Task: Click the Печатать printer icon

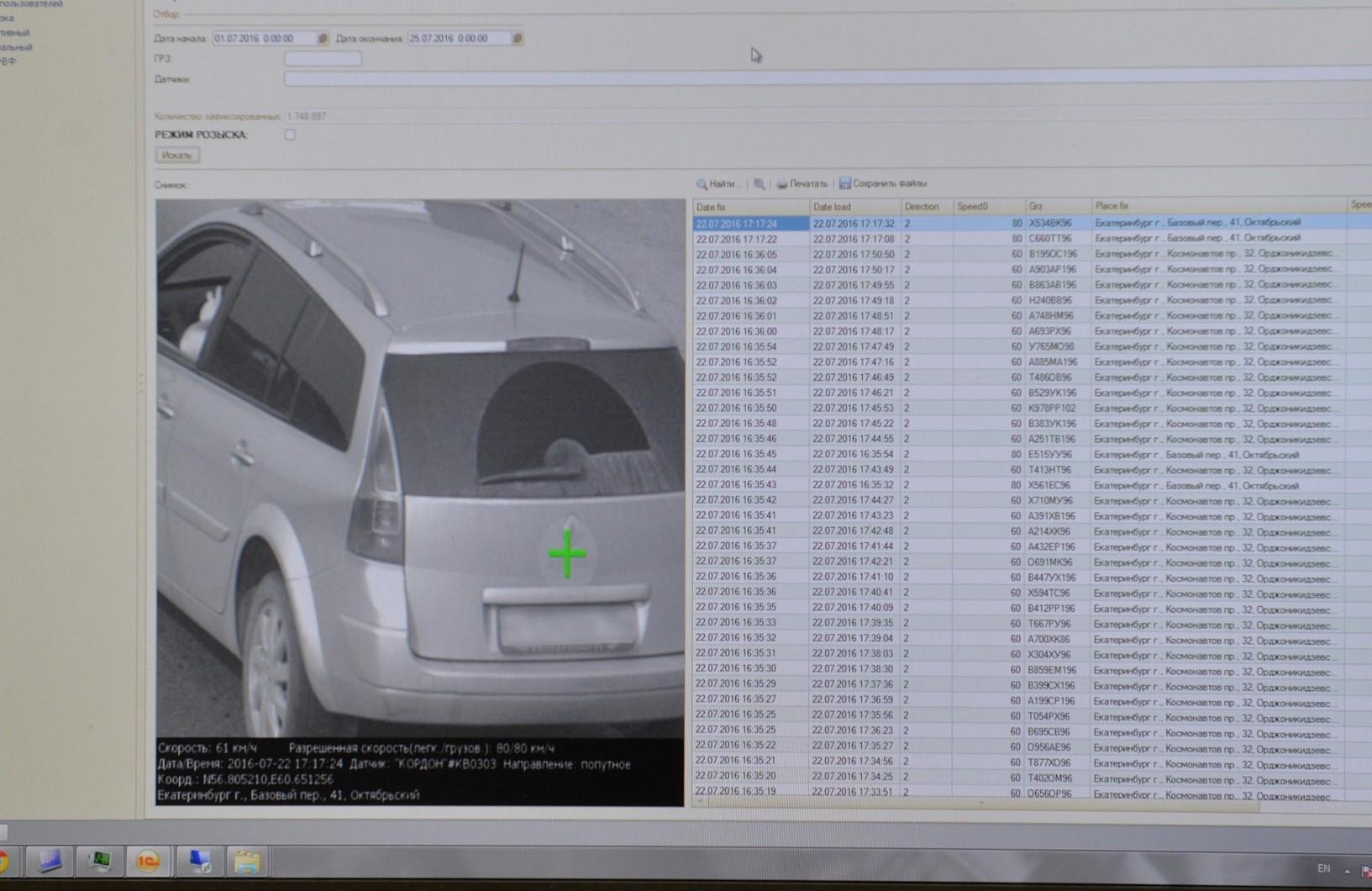Action: pos(782,184)
